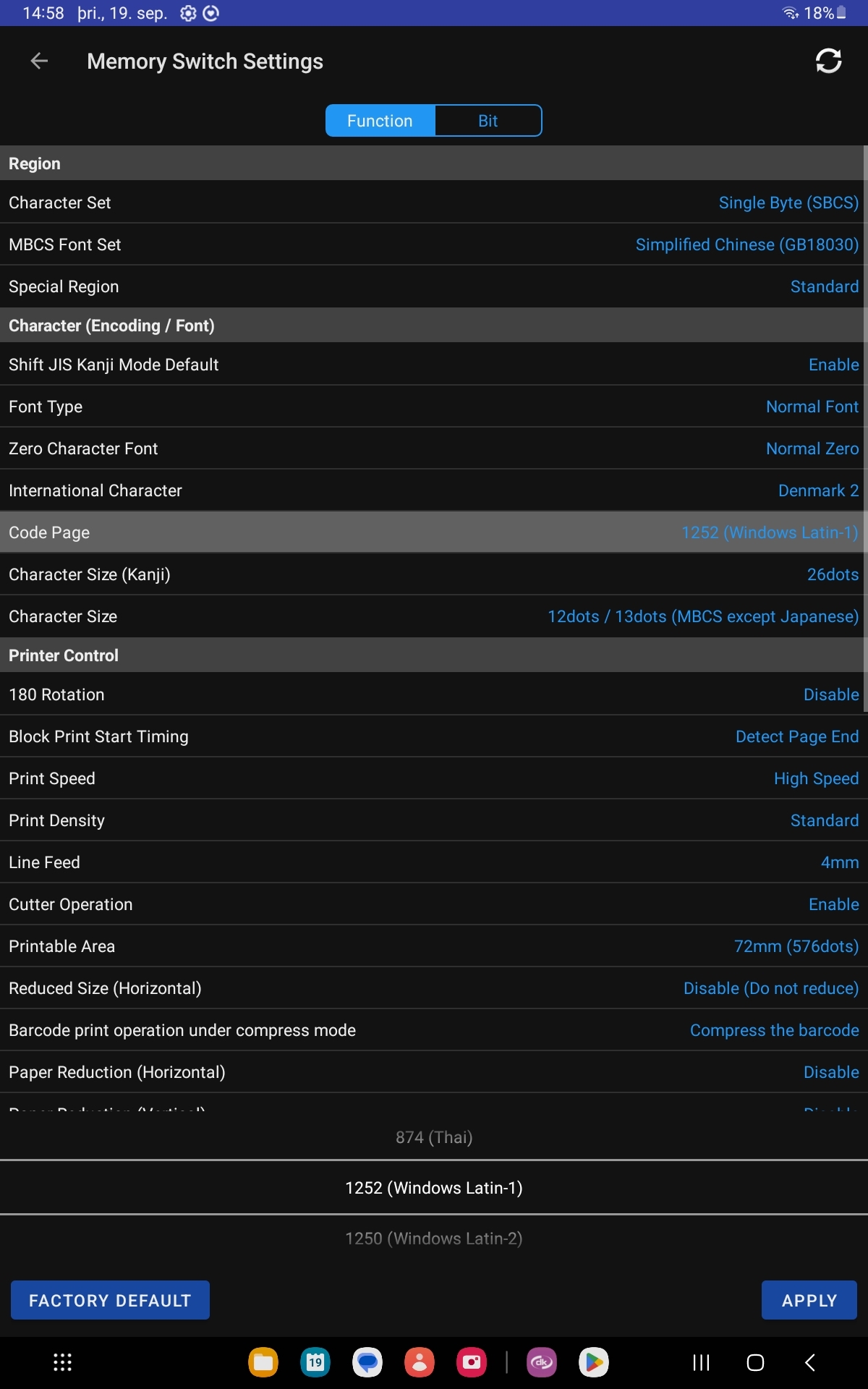
Task: Change the Print Speed option
Action: (x=815, y=779)
